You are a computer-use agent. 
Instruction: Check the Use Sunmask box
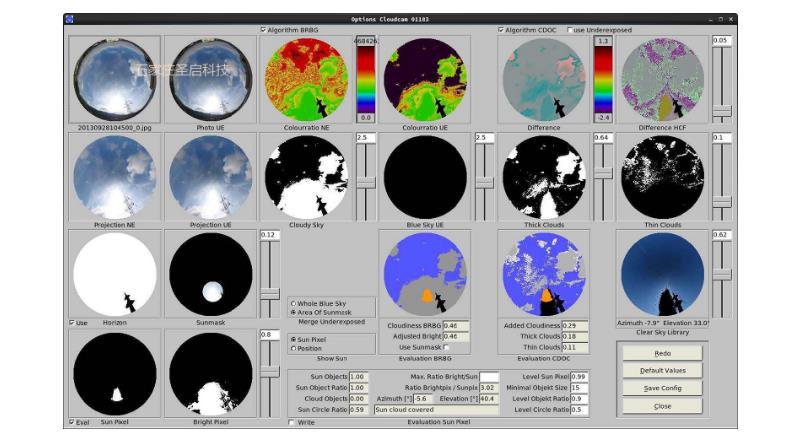pos(446,347)
